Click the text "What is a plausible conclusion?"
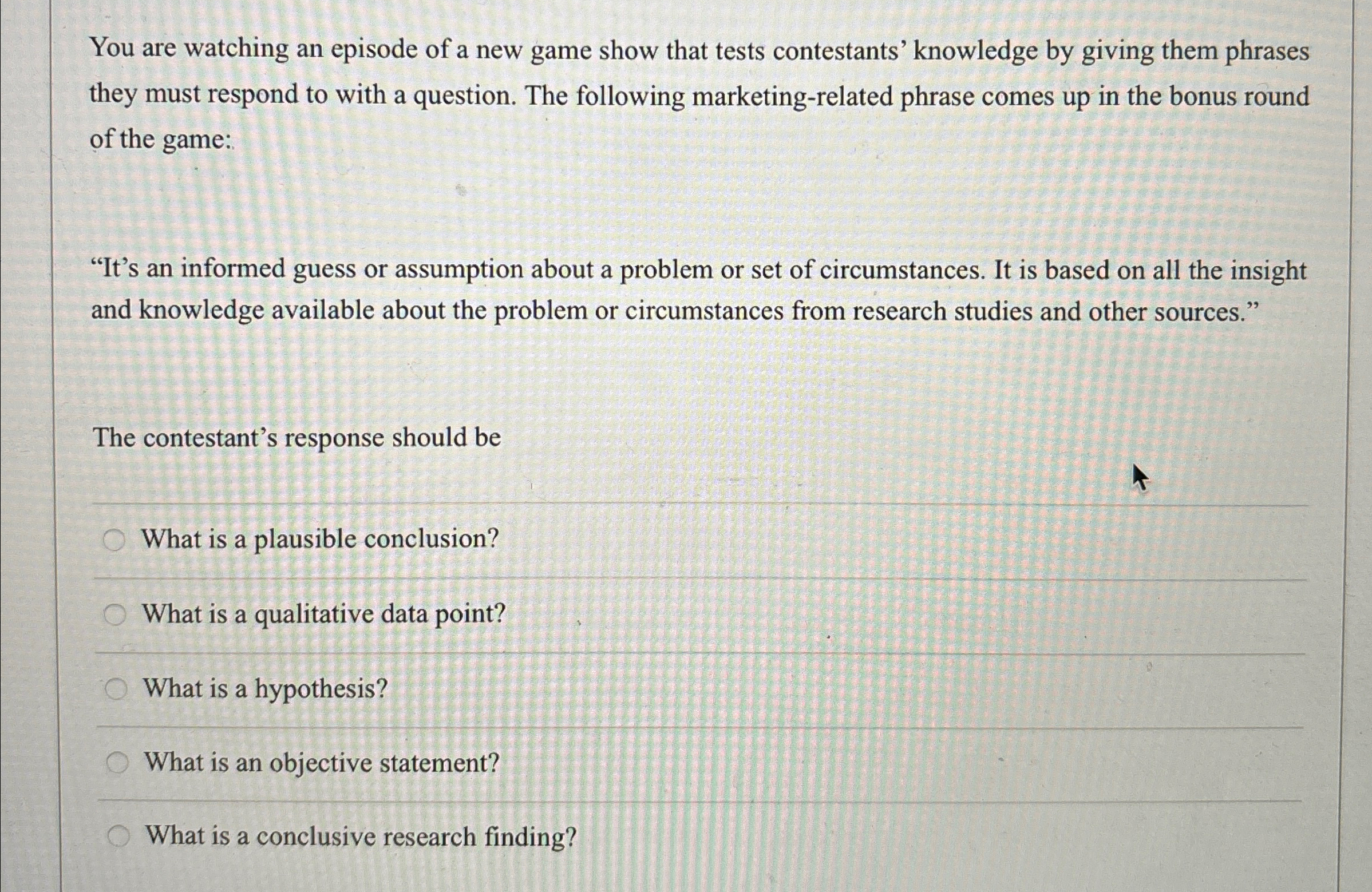 (319, 538)
